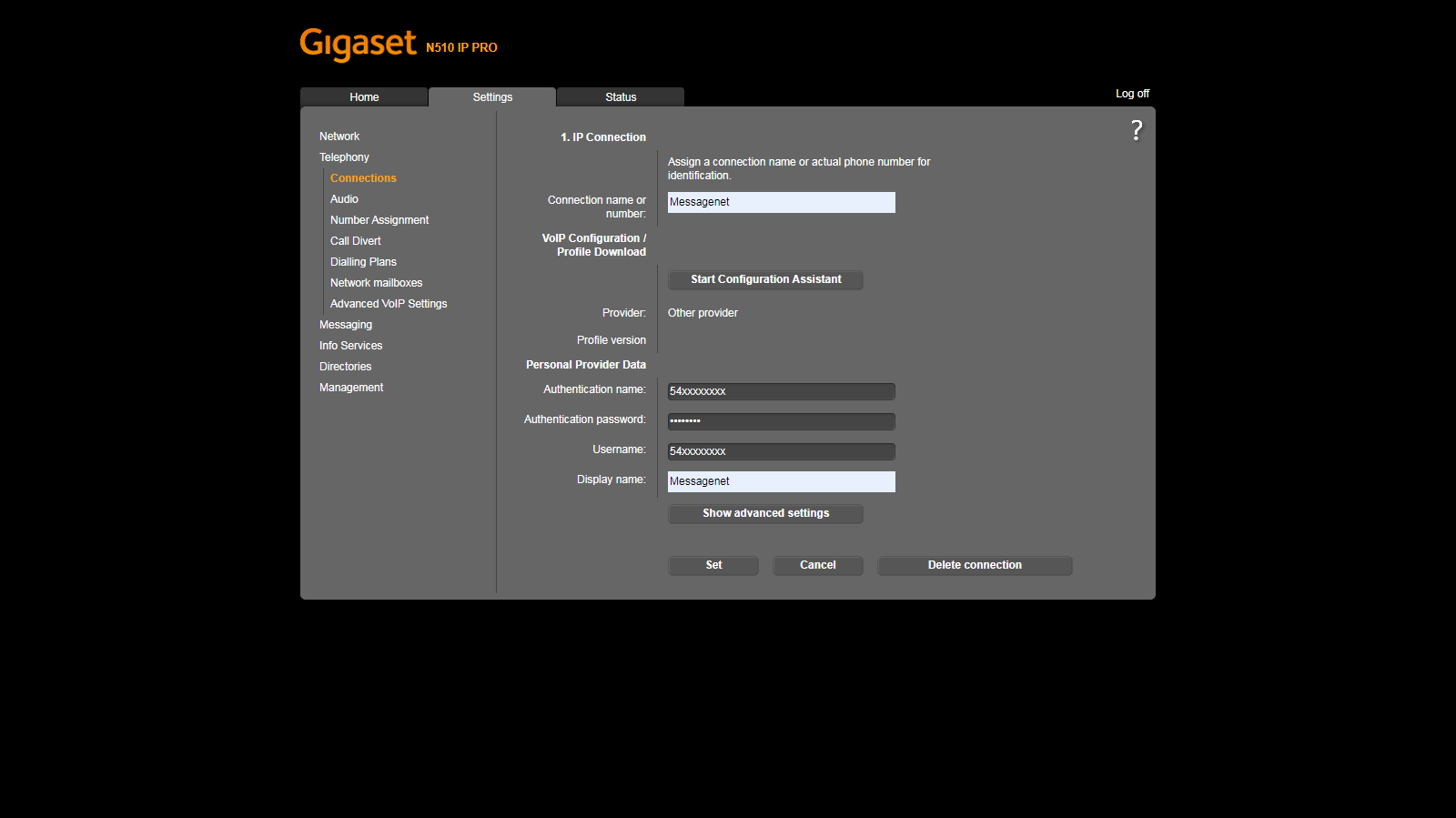Click the 'N510 IP PRO' model label

click(461, 47)
